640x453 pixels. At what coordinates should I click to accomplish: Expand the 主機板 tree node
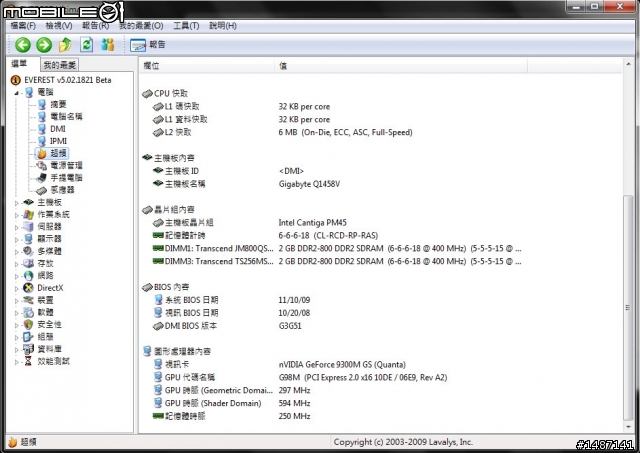pos(16,203)
